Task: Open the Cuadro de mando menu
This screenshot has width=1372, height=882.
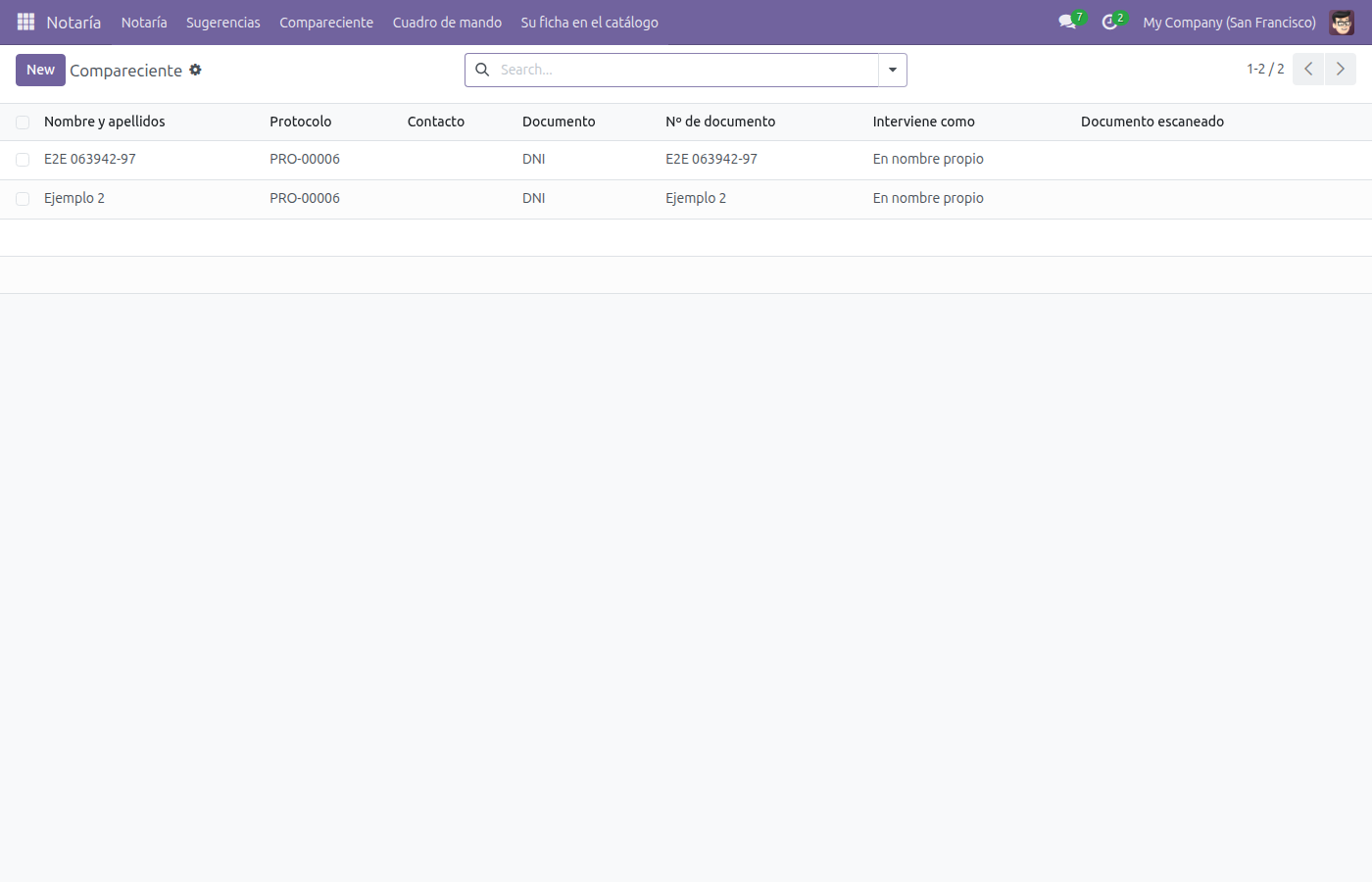Action: tap(447, 22)
